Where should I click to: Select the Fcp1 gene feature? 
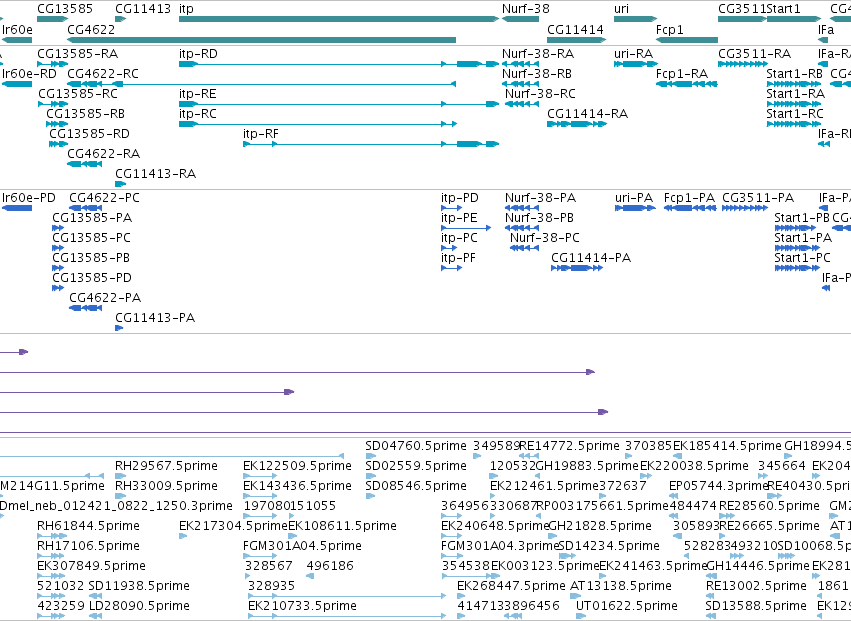coord(687,40)
